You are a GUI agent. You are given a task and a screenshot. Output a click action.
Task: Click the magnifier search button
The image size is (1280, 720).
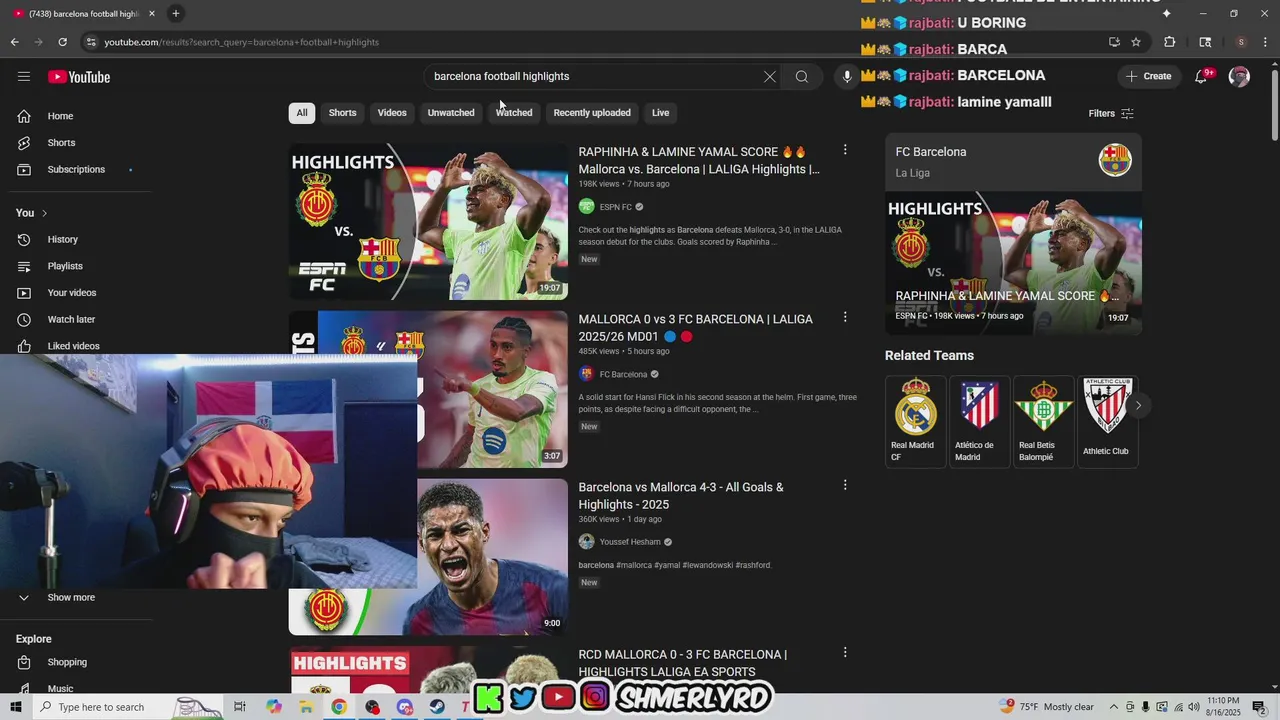(802, 76)
